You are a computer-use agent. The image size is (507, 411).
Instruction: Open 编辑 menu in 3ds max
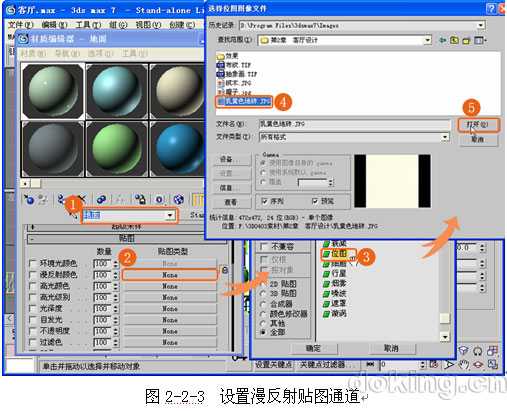point(55,25)
